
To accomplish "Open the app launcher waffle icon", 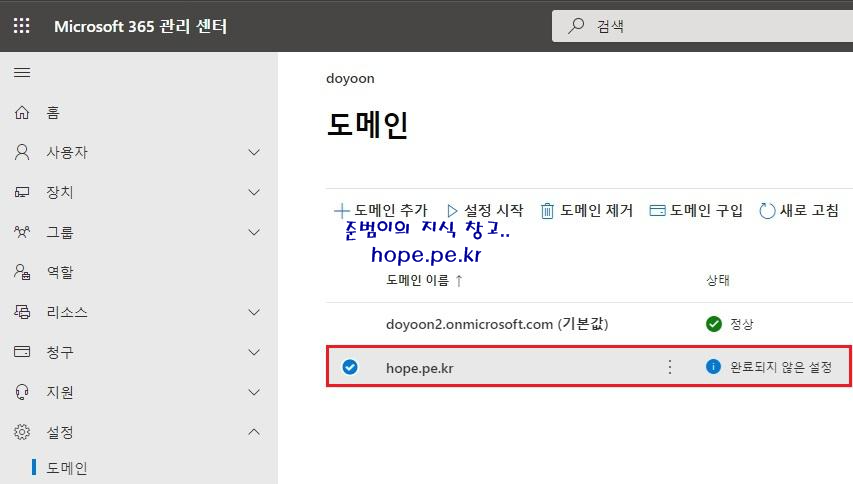I will (22, 26).
